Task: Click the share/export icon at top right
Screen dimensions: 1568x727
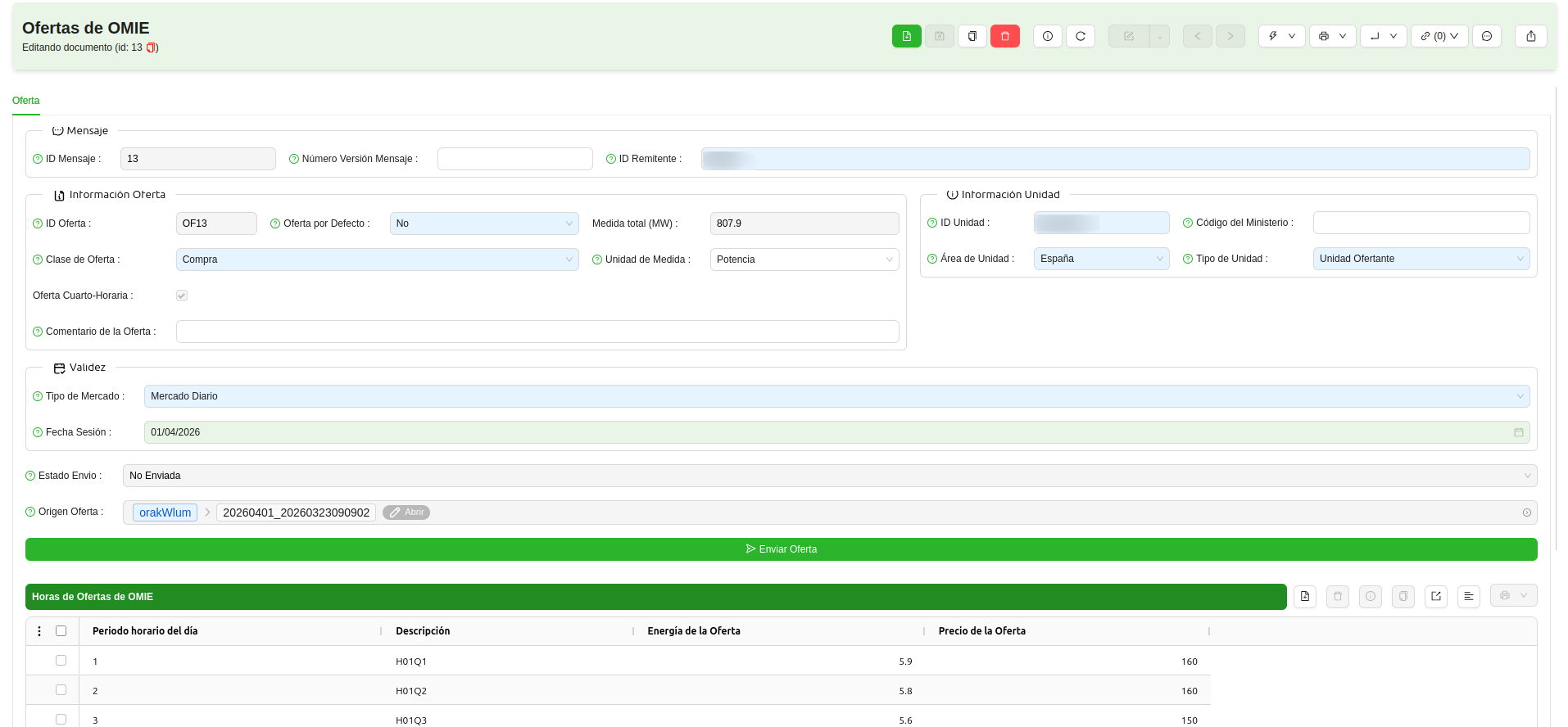Action: pos(1530,36)
